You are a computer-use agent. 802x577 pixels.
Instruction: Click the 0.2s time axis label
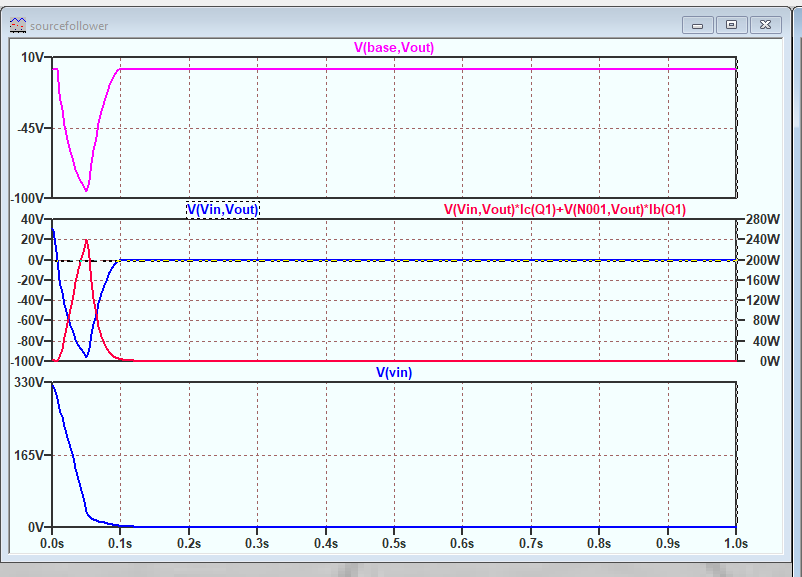pos(189,544)
